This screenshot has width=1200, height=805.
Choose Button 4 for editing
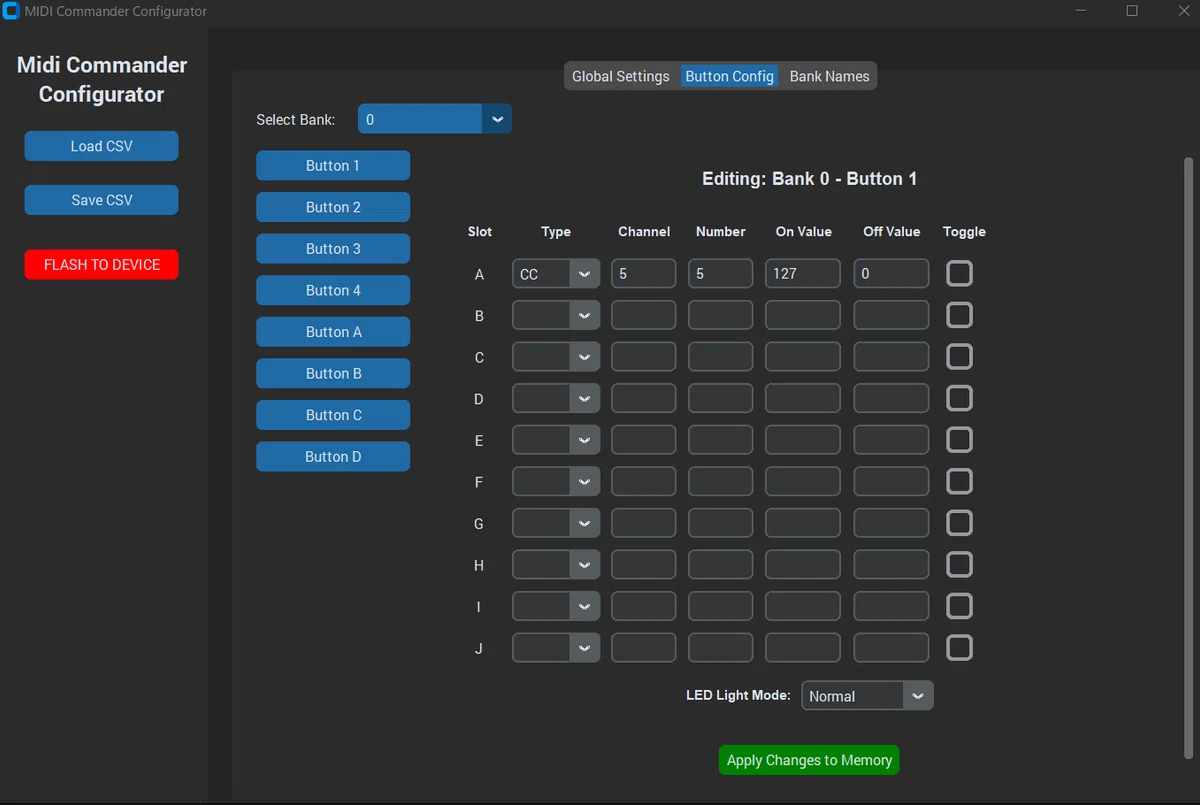pyautogui.click(x=333, y=290)
